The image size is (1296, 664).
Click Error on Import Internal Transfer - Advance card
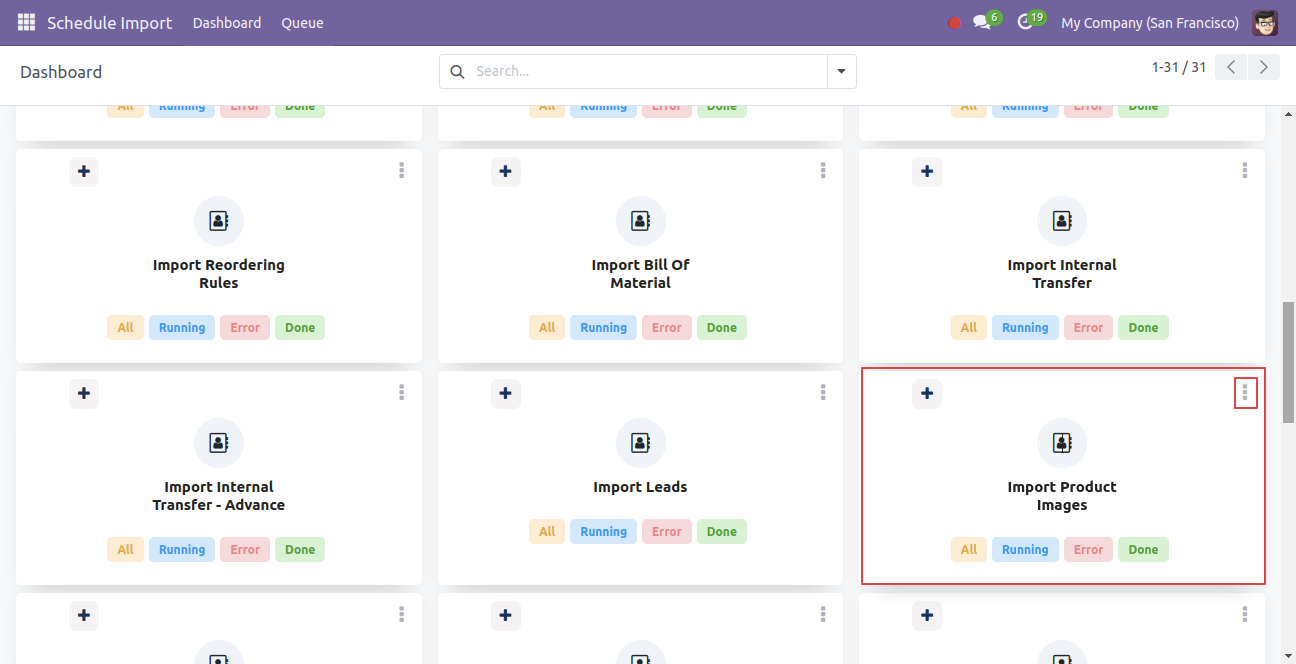tap(245, 550)
